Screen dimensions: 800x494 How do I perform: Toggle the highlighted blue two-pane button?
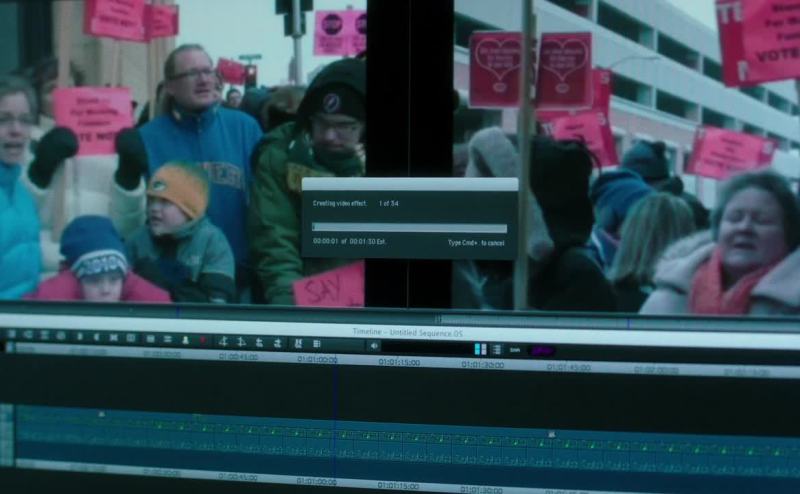480,349
